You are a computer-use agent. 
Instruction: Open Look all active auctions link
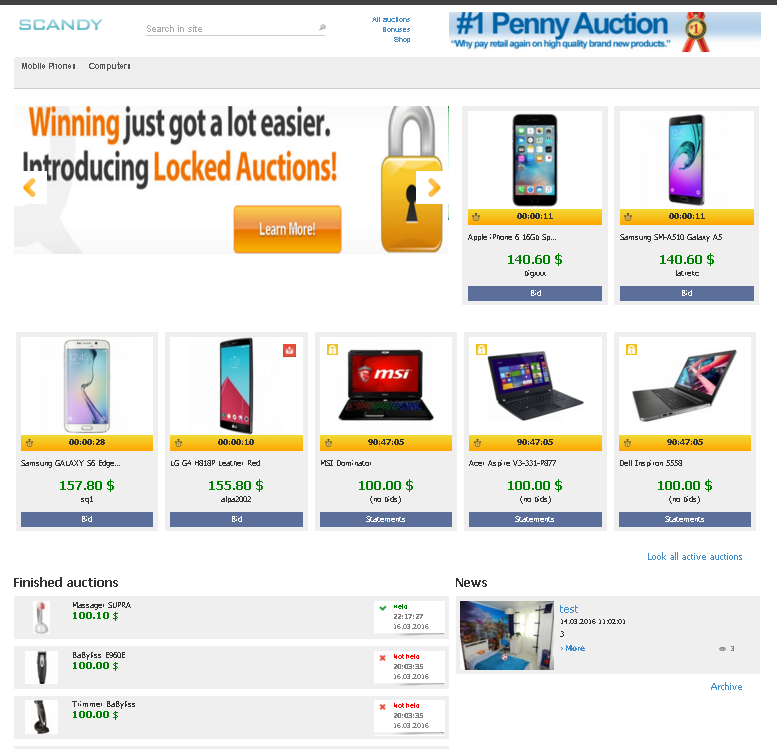(x=694, y=557)
